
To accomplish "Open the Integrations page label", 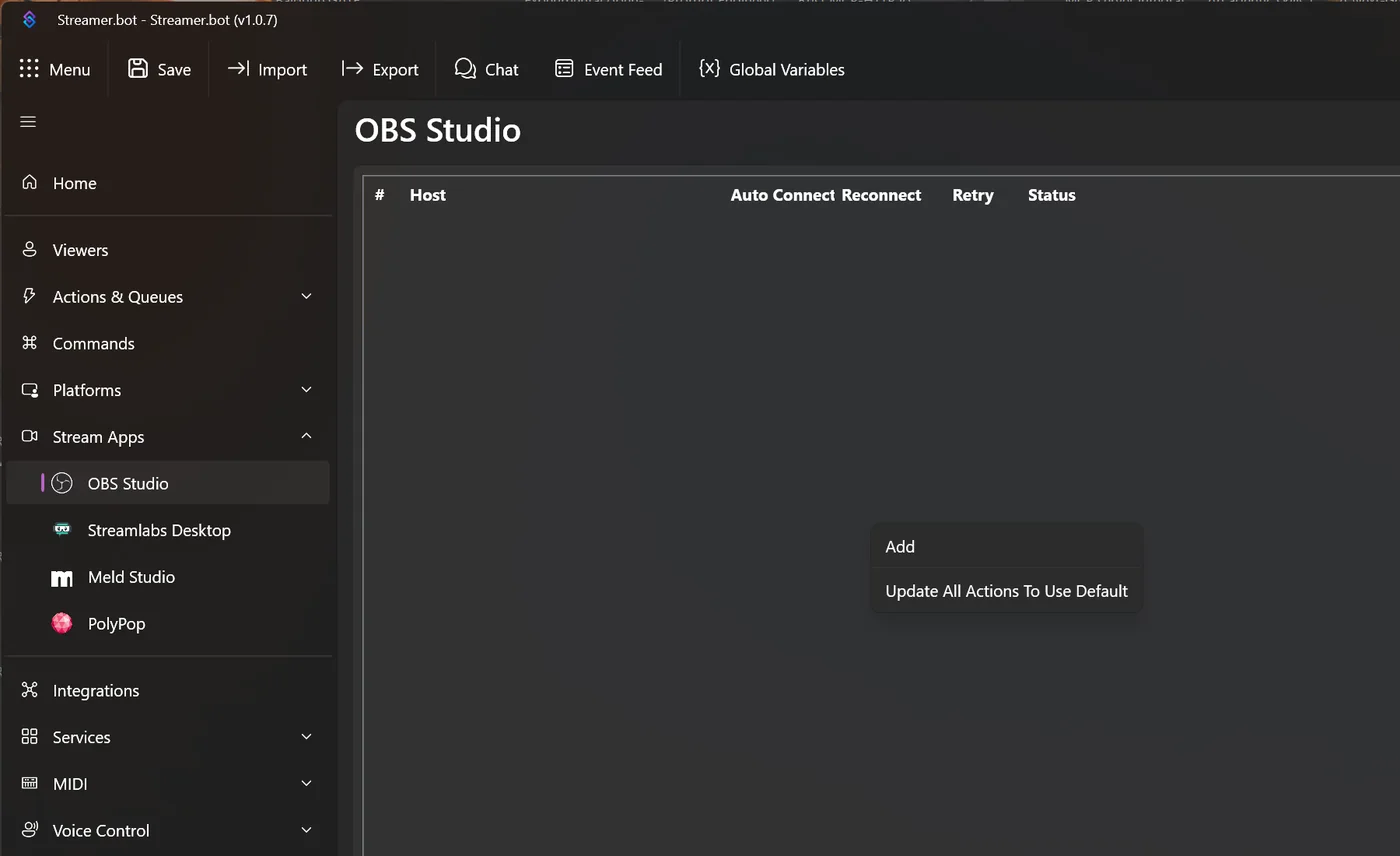I will click(96, 690).
